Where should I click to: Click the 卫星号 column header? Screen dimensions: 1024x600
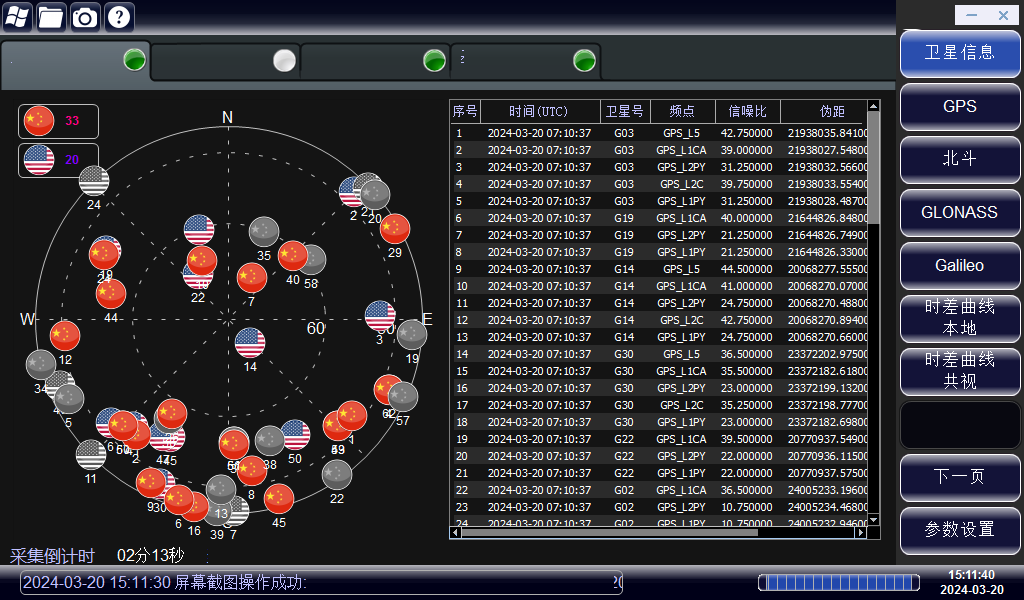pyautogui.click(x=625, y=112)
